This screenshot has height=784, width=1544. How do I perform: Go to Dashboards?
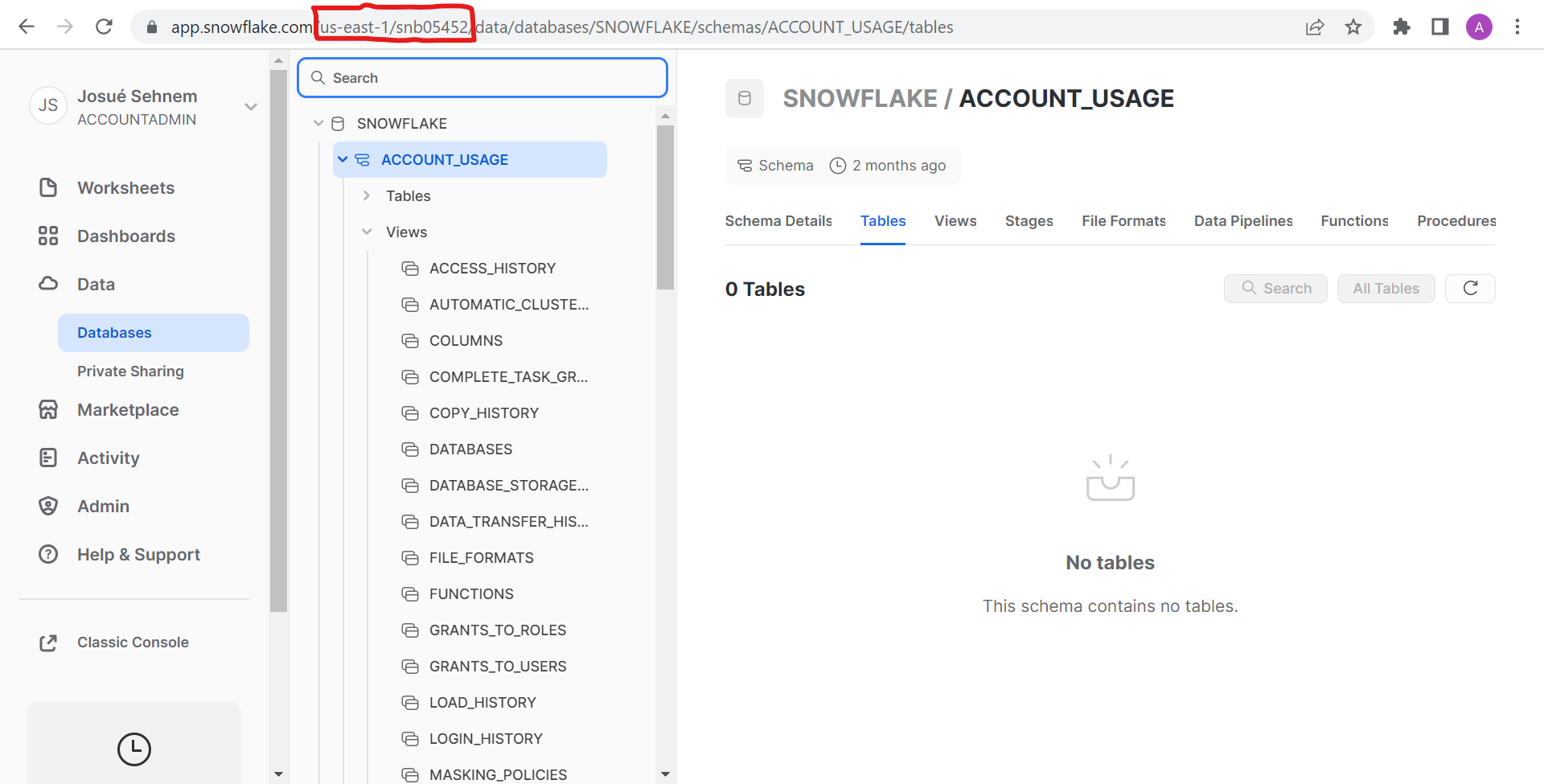point(126,236)
